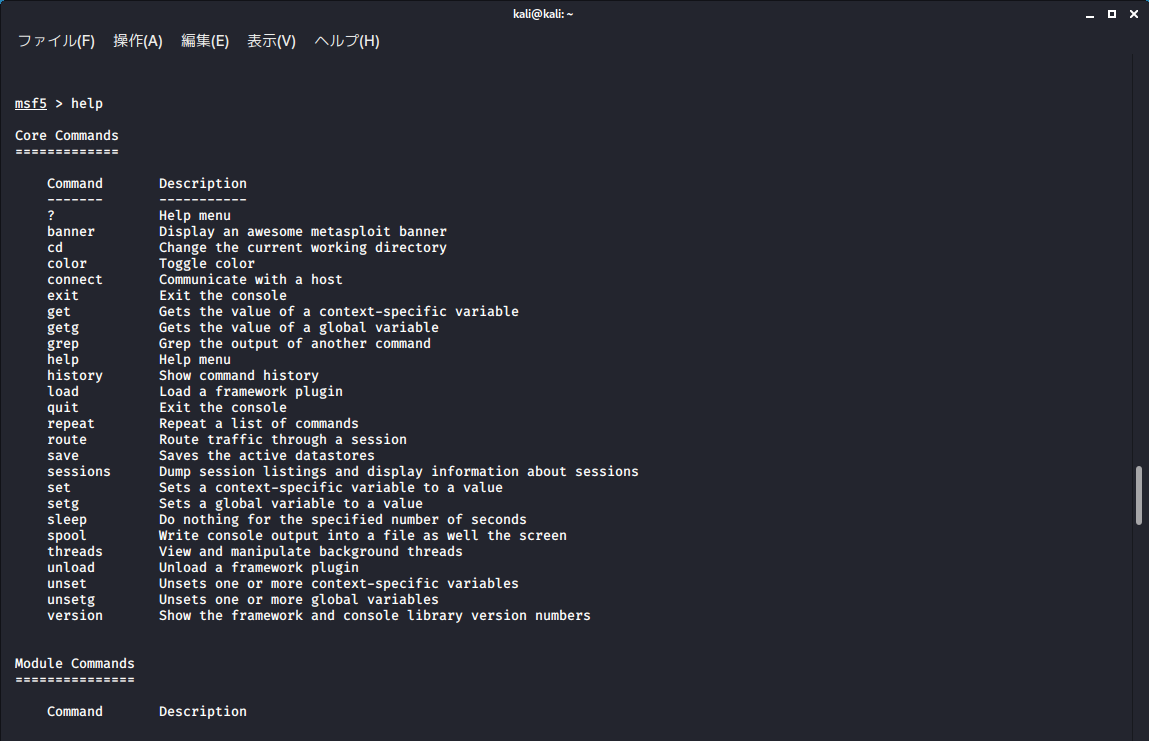This screenshot has height=741, width=1149.
Task: Open the 編集(E) menu
Action: (x=205, y=41)
